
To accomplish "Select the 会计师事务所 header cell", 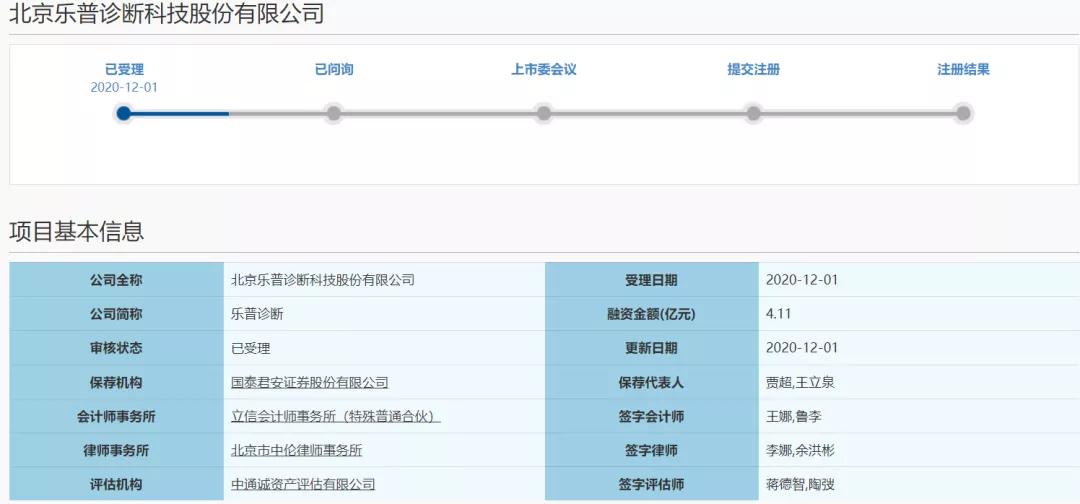I will (116, 416).
